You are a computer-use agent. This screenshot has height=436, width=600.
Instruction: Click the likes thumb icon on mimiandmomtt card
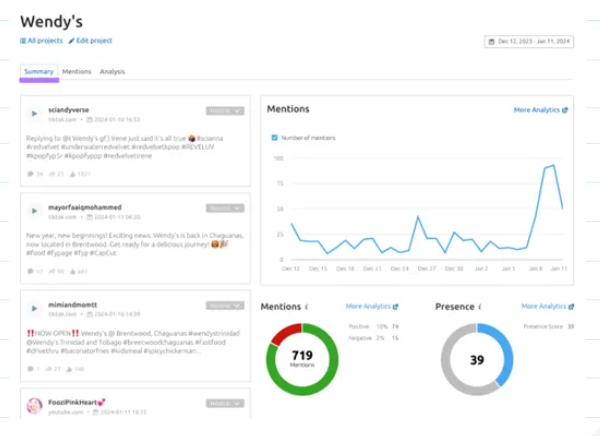[x=69, y=369]
